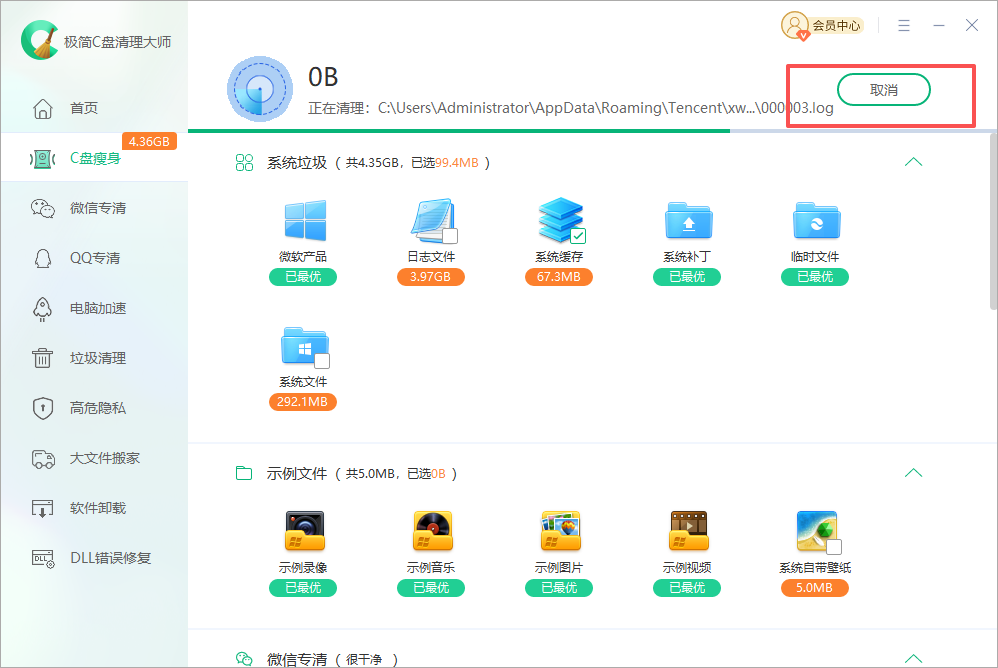
Task: Select the 示例音乐 sample music icon
Action: pos(431,530)
